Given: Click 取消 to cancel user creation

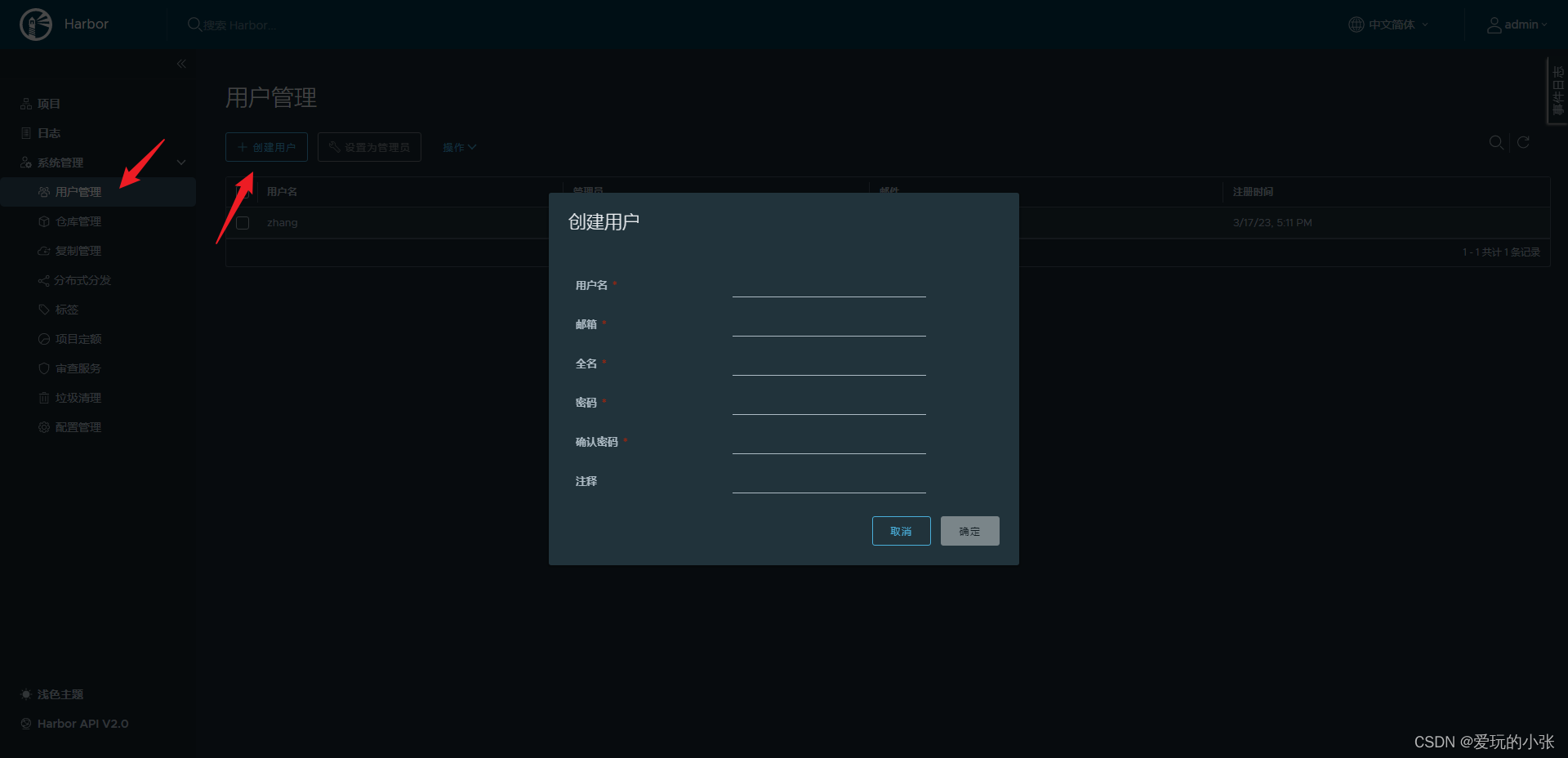Looking at the screenshot, I should (x=902, y=531).
